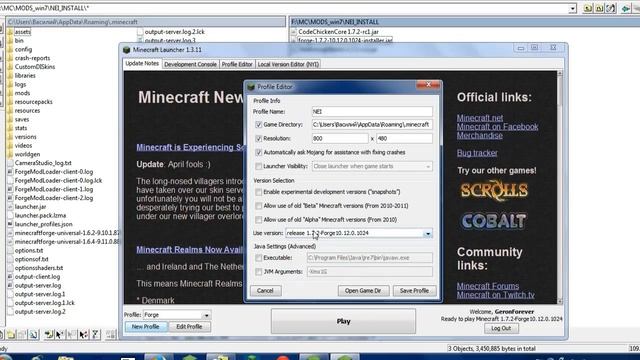Select CodeChickenCore 1.7.2-rc1.jar in right panel
Screen dimensions: 640x360
[338, 31]
